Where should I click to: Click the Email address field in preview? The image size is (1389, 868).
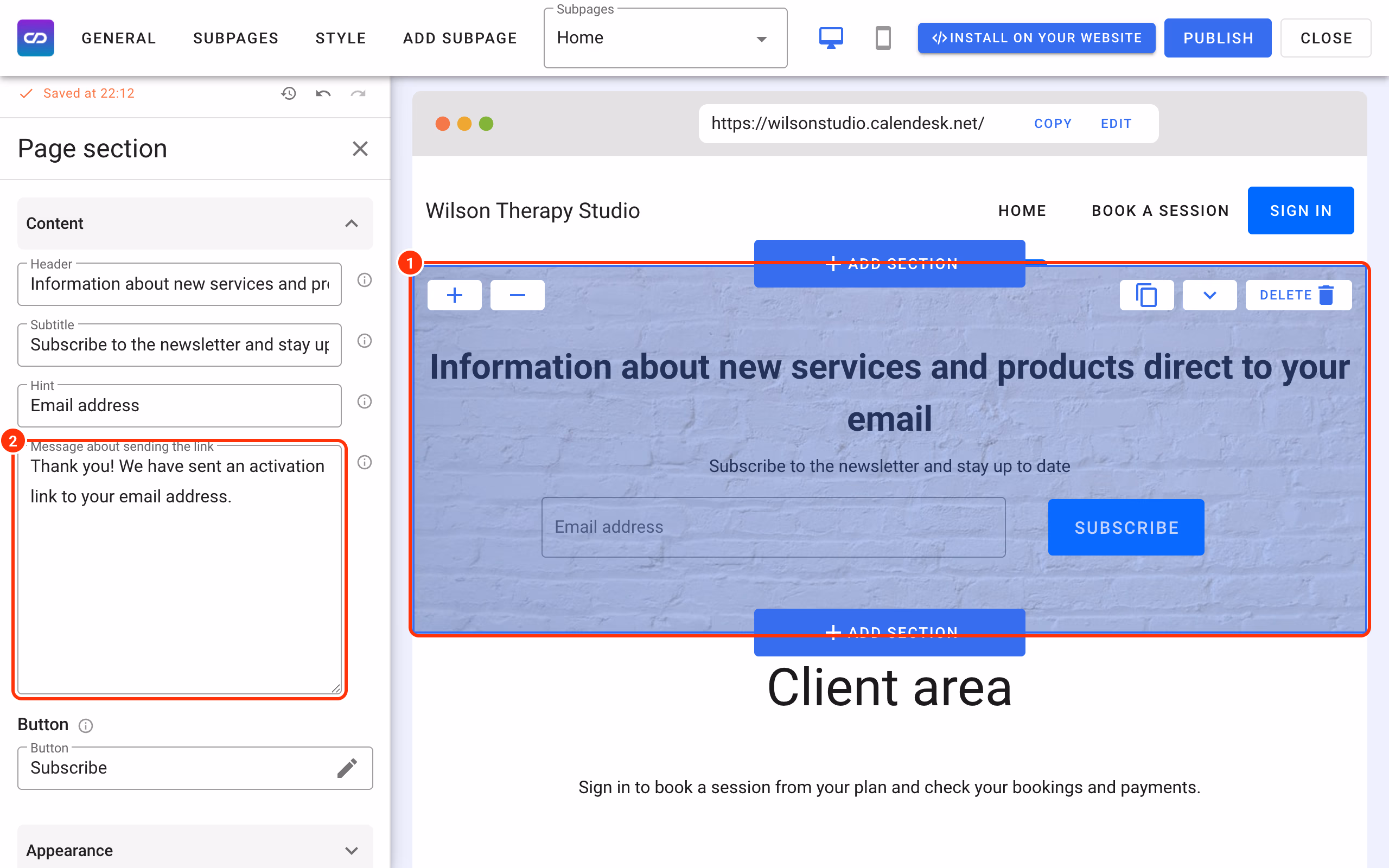coord(773,527)
